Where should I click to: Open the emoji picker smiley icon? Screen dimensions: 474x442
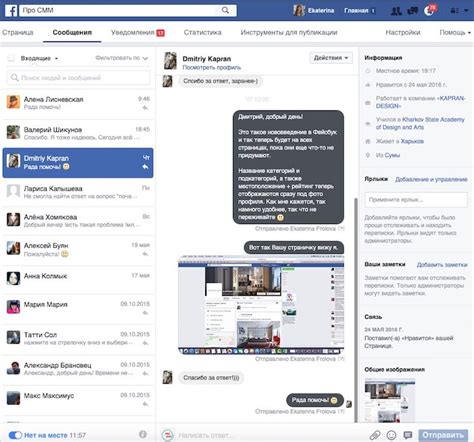[391, 435]
